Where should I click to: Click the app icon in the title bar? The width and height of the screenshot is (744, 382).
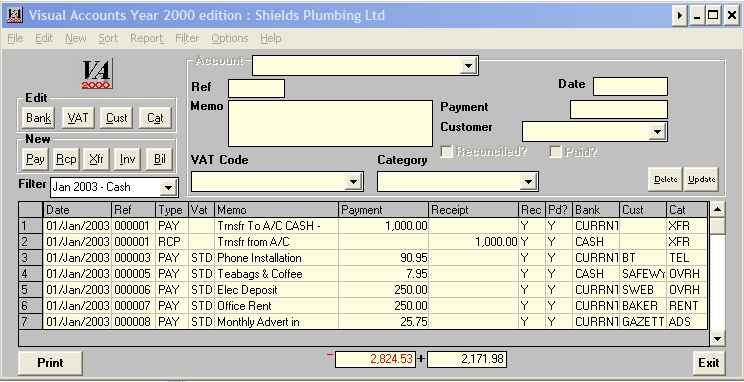pyautogui.click(x=15, y=16)
